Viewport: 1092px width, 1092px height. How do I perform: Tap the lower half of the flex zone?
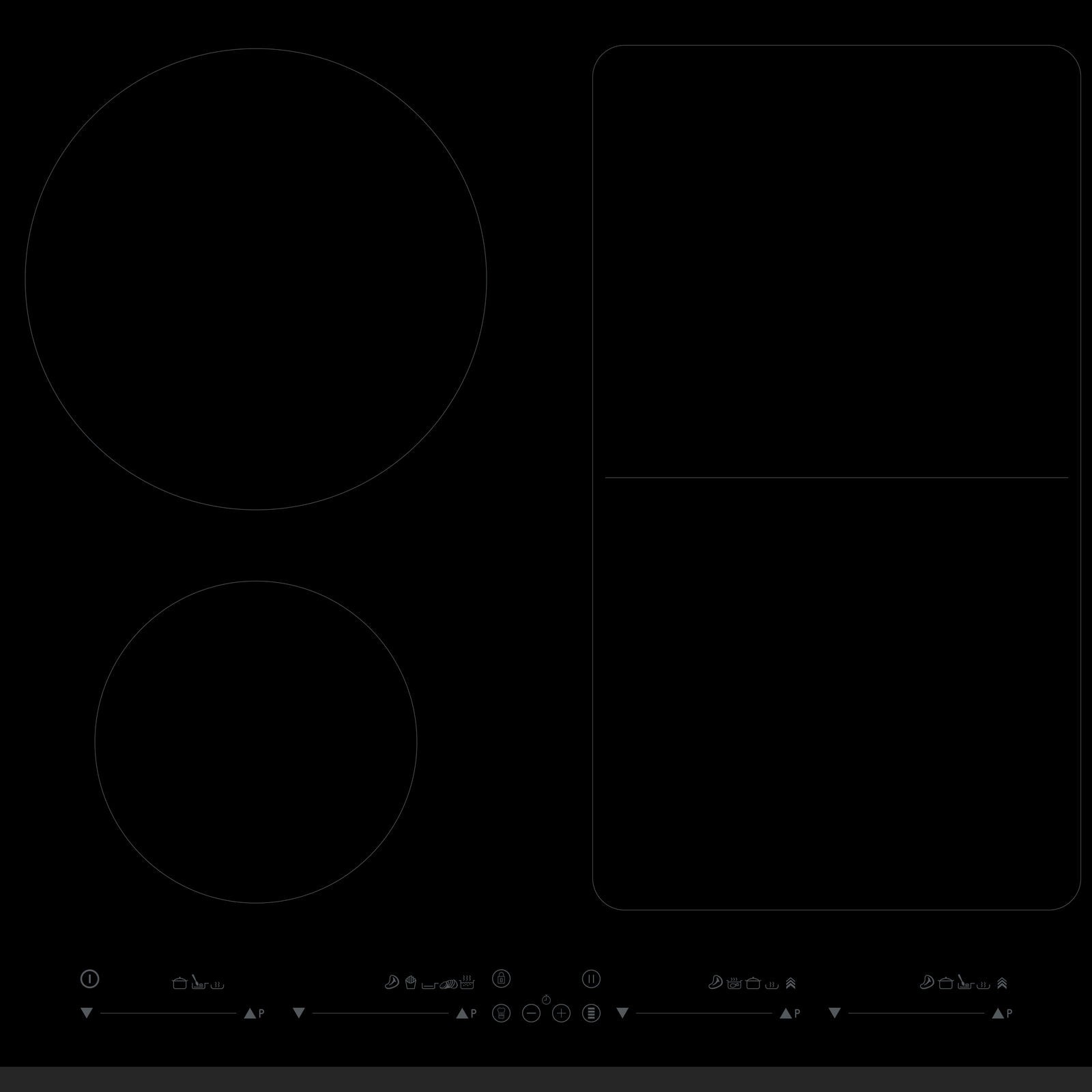pos(837,693)
